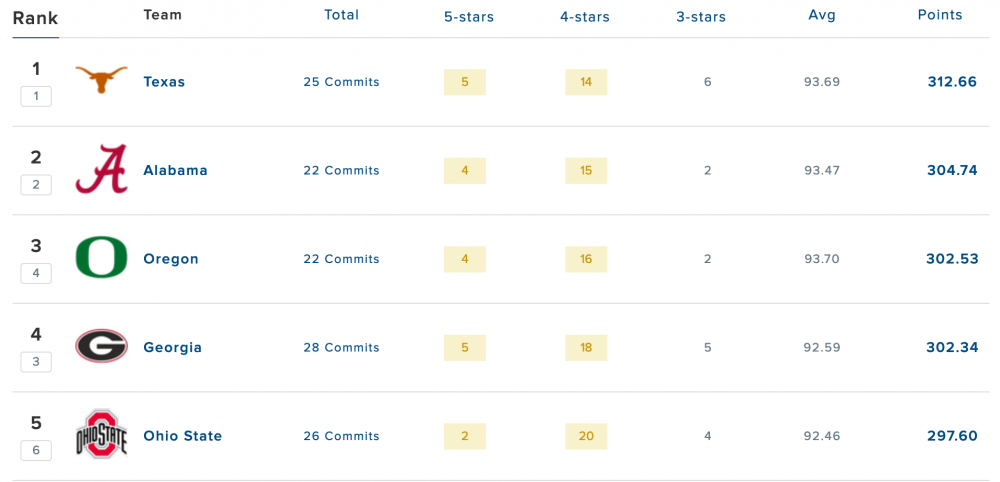This screenshot has height=482, width=1000.
Task: Open the Ohio State team link
Action: tap(182, 436)
